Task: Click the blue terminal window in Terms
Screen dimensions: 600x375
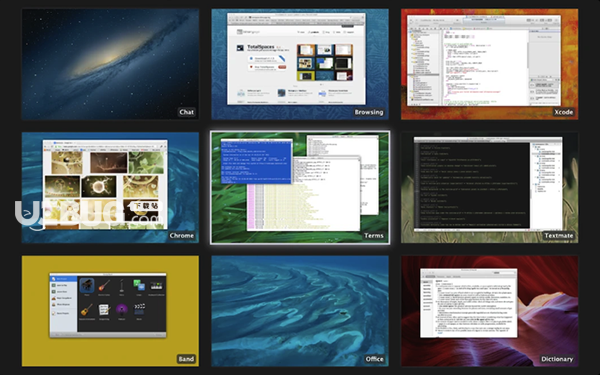Action: click(x=256, y=161)
